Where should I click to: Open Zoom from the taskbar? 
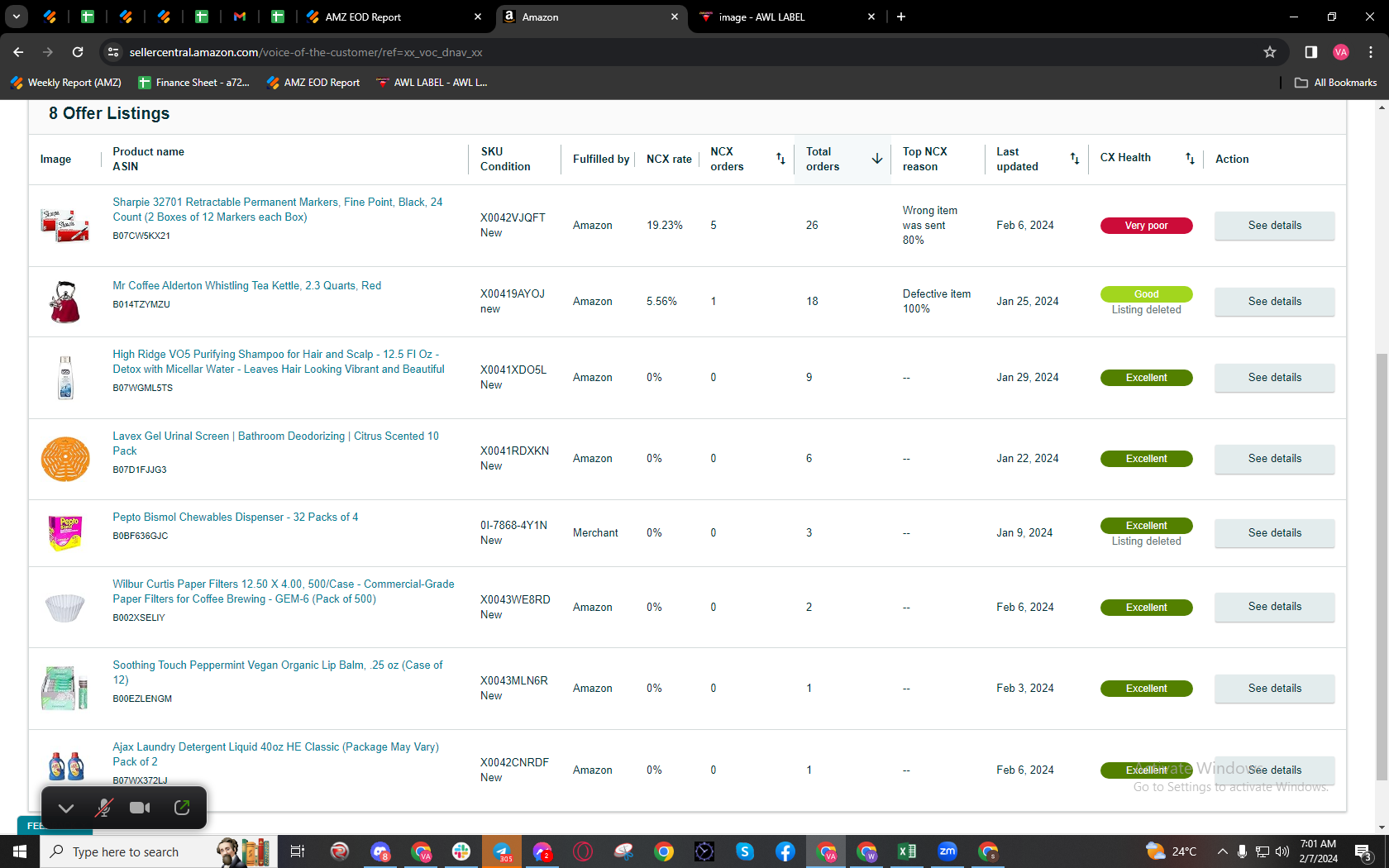[x=947, y=851]
